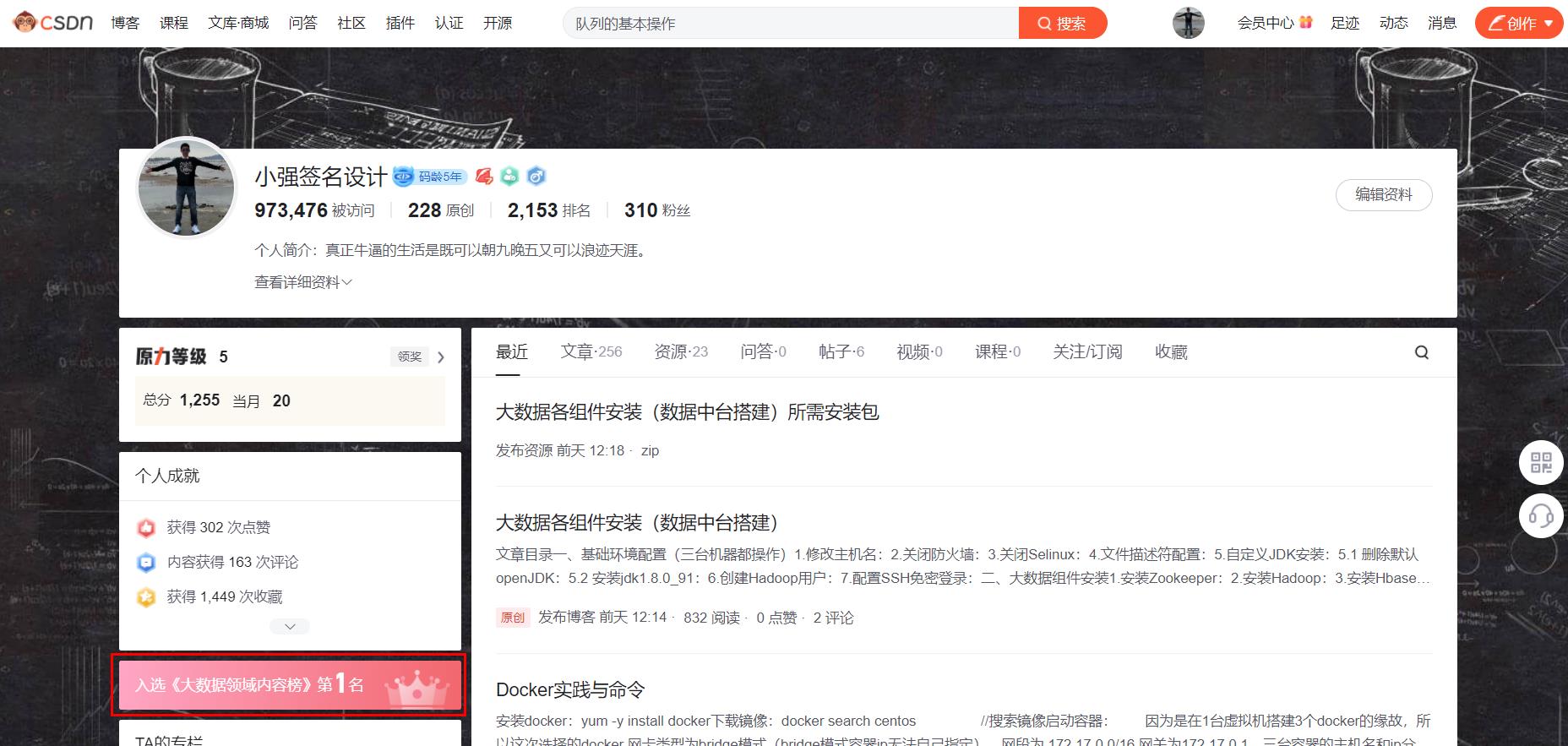Open the profile photo of 小强签名设计
The height and width of the screenshot is (746, 1568).
[x=186, y=188]
